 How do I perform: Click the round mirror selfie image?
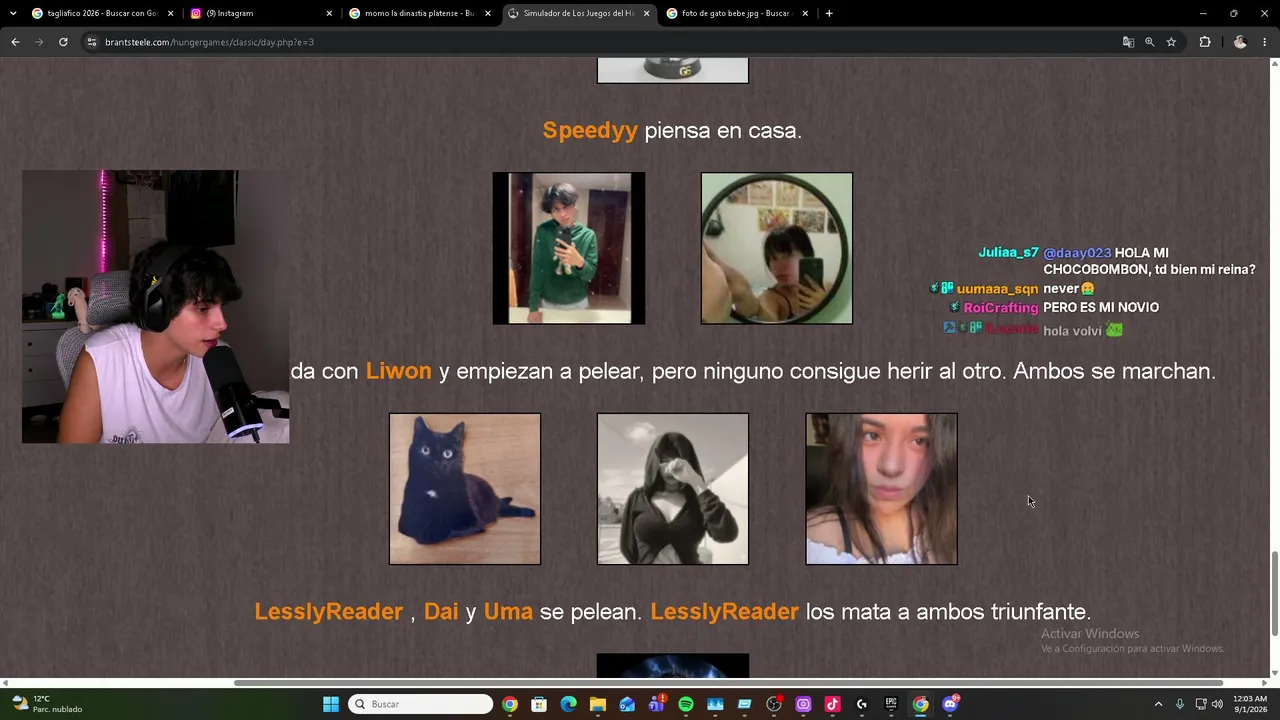point(777,249)
